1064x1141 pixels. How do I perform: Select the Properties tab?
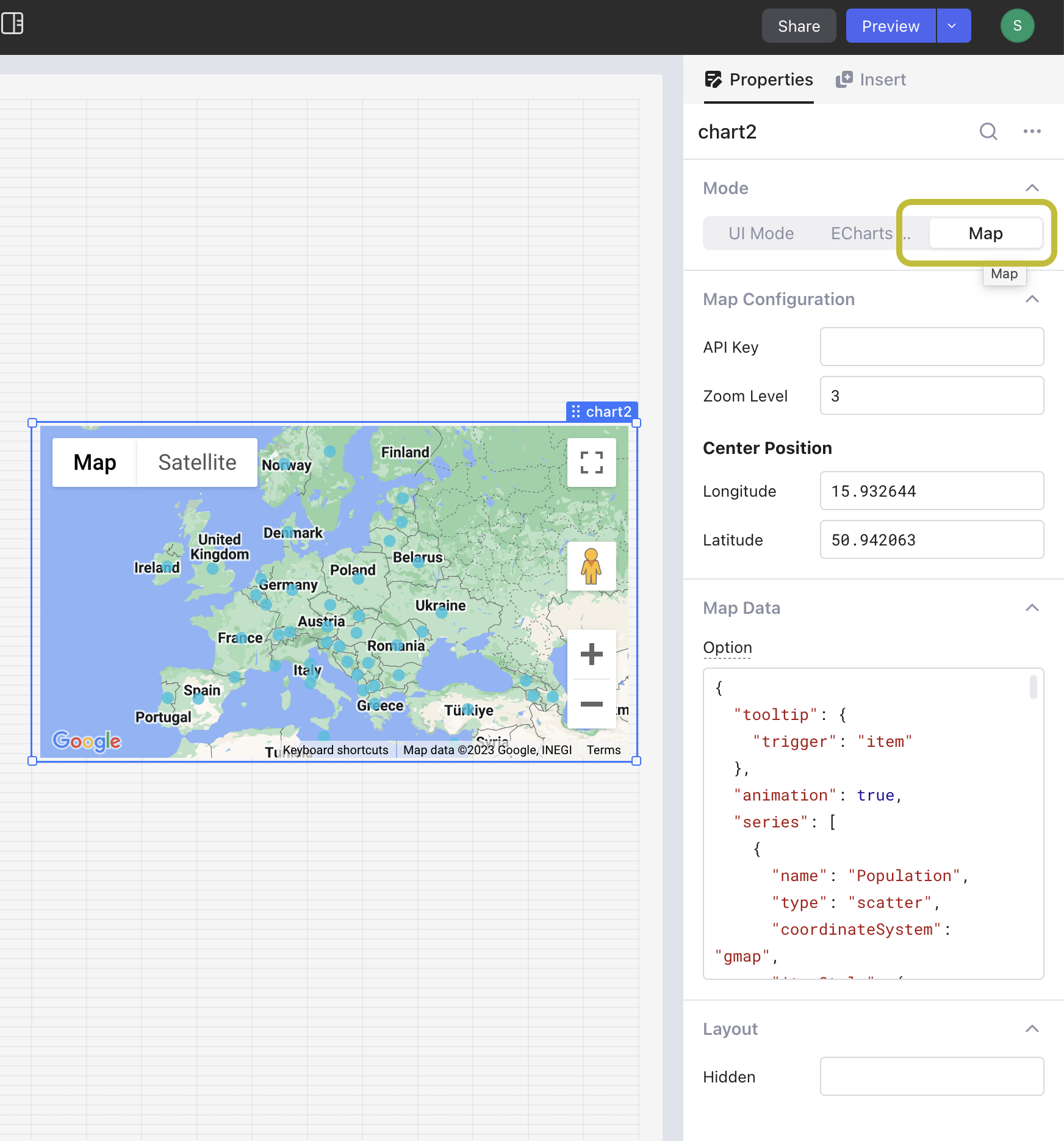(759, 79)
